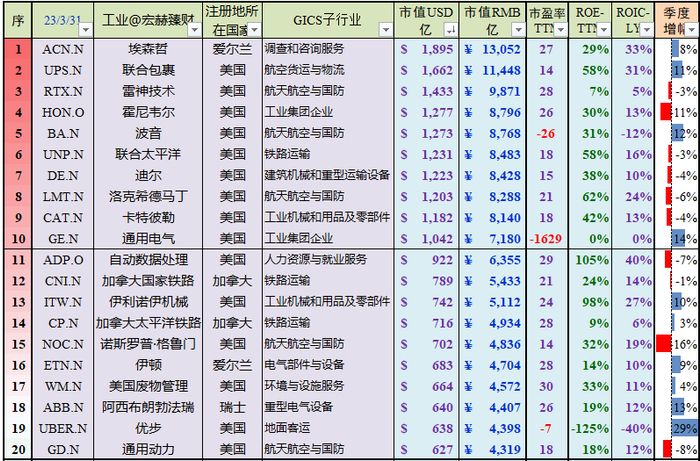Viewport: 700px width, 461px height.
Task: Select sequence number cell 20
Action: (18, 449)
